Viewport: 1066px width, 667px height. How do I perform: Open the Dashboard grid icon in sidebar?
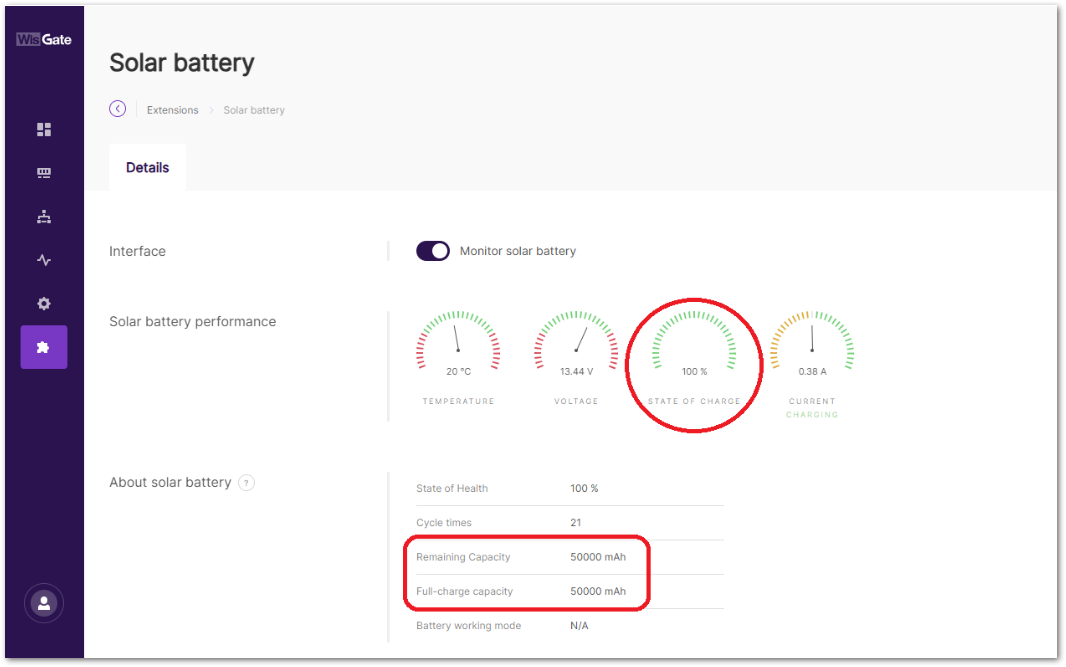pyautogui.click(x=44, y=129)
